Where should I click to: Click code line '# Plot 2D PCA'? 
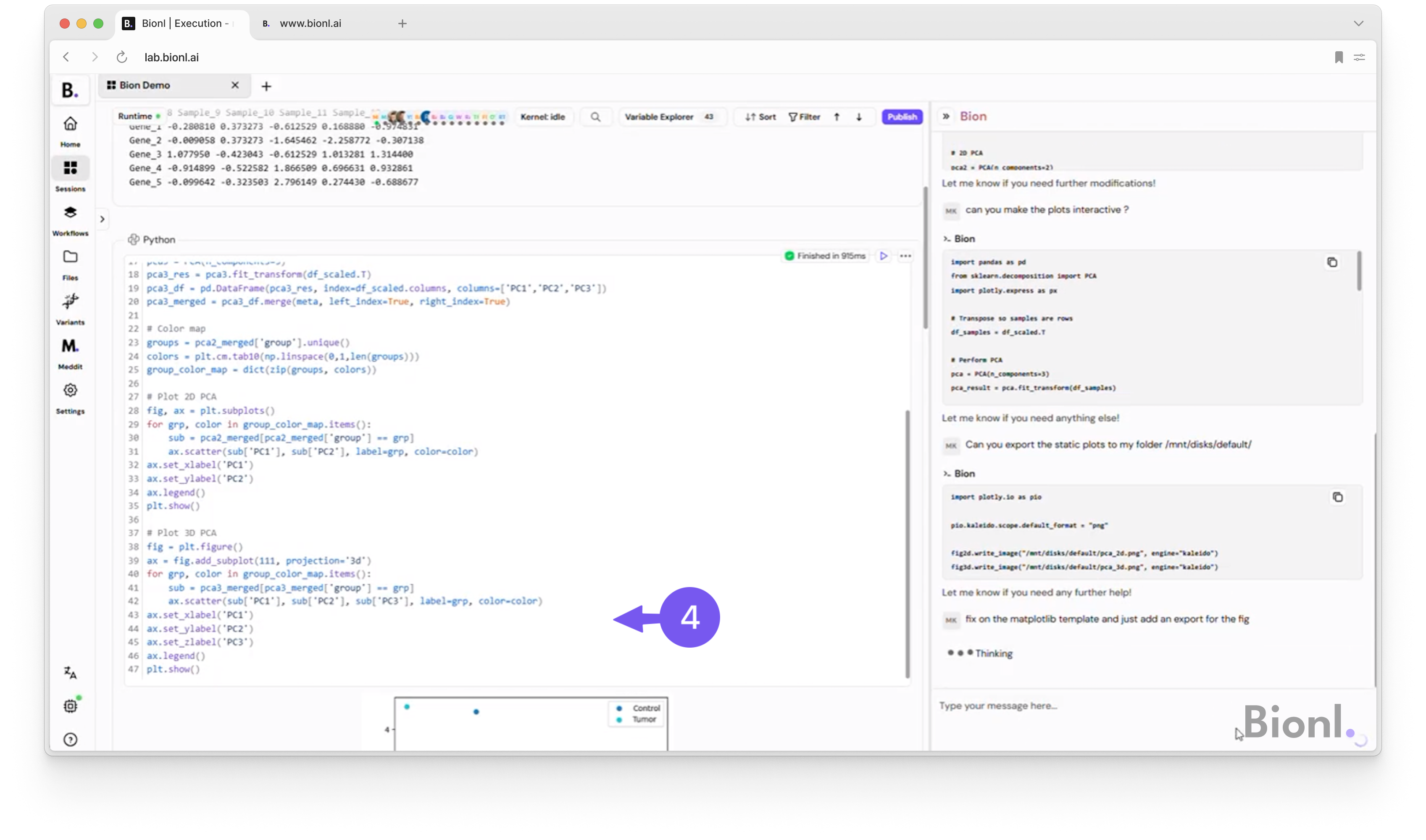pos(181,396)
